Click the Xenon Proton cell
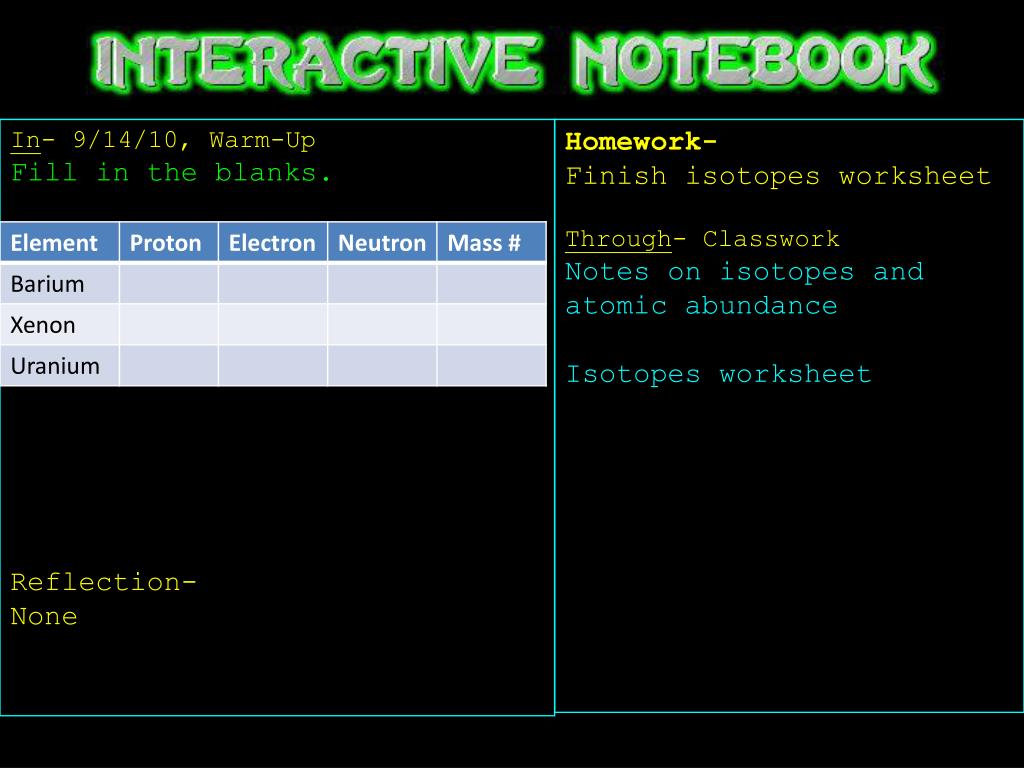Screen dimensions: 1024x768 click(x=168, y=325)
